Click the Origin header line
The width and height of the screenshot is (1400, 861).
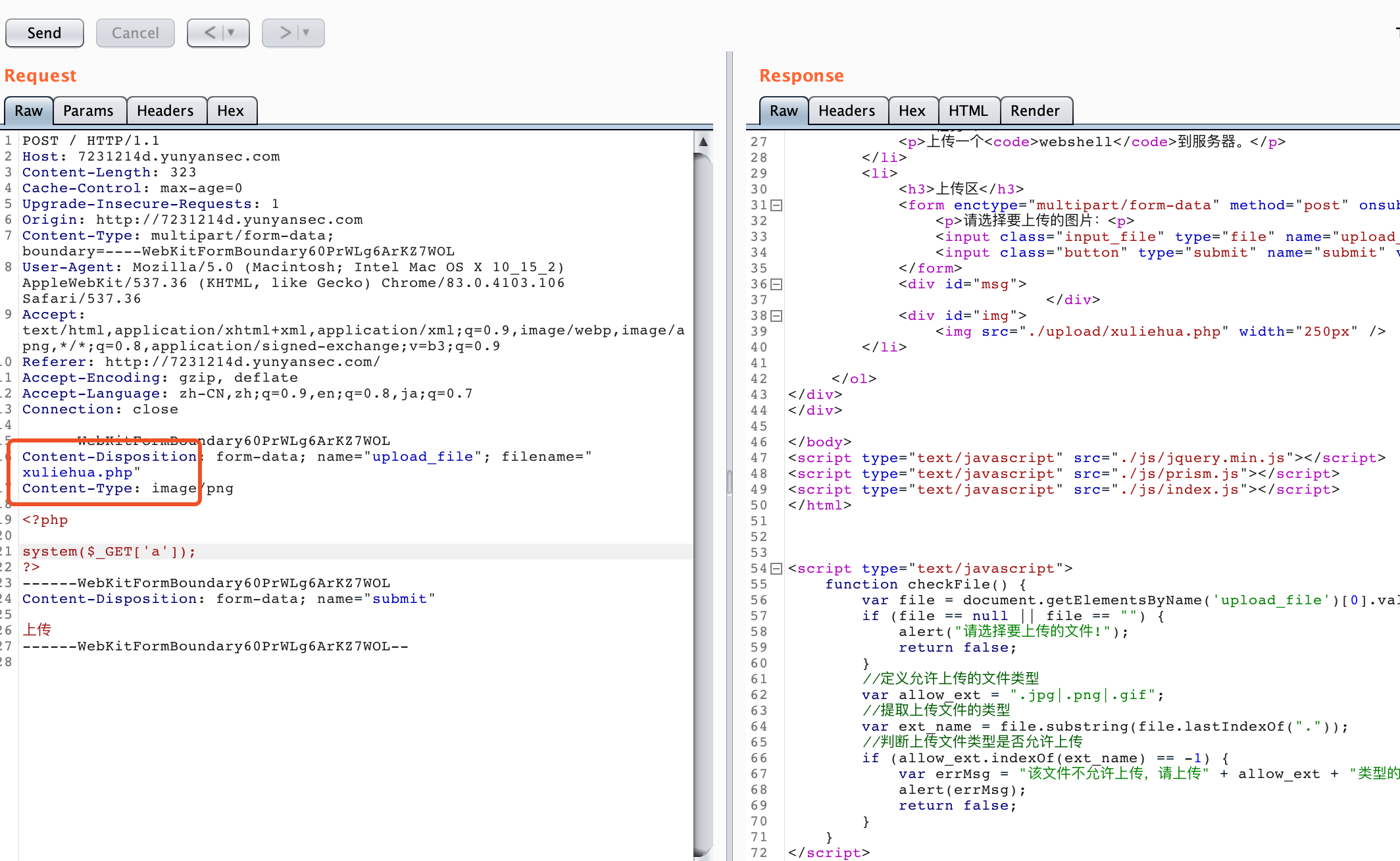[x=193, y=220]
